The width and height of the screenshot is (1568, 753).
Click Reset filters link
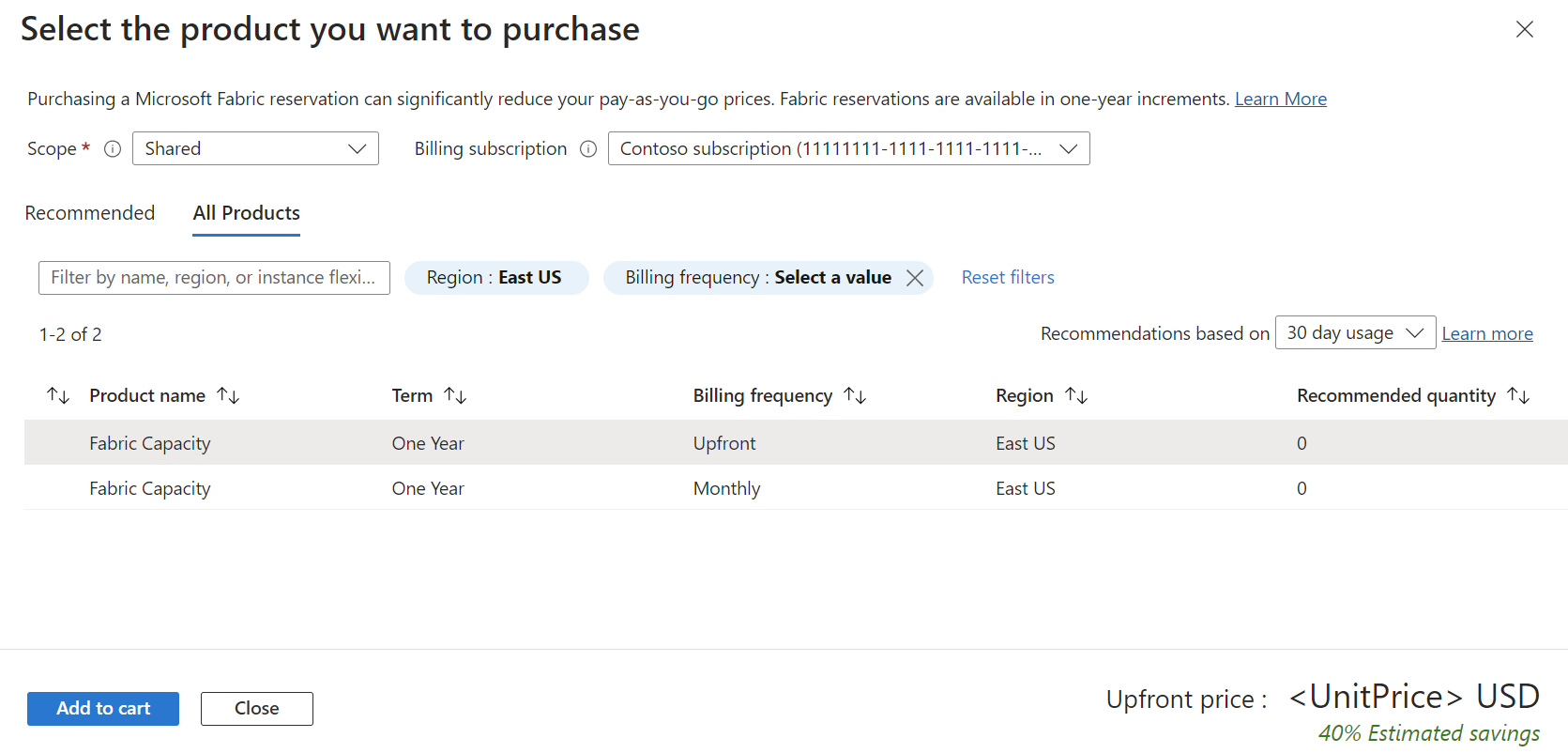[x=1008, y=278]
